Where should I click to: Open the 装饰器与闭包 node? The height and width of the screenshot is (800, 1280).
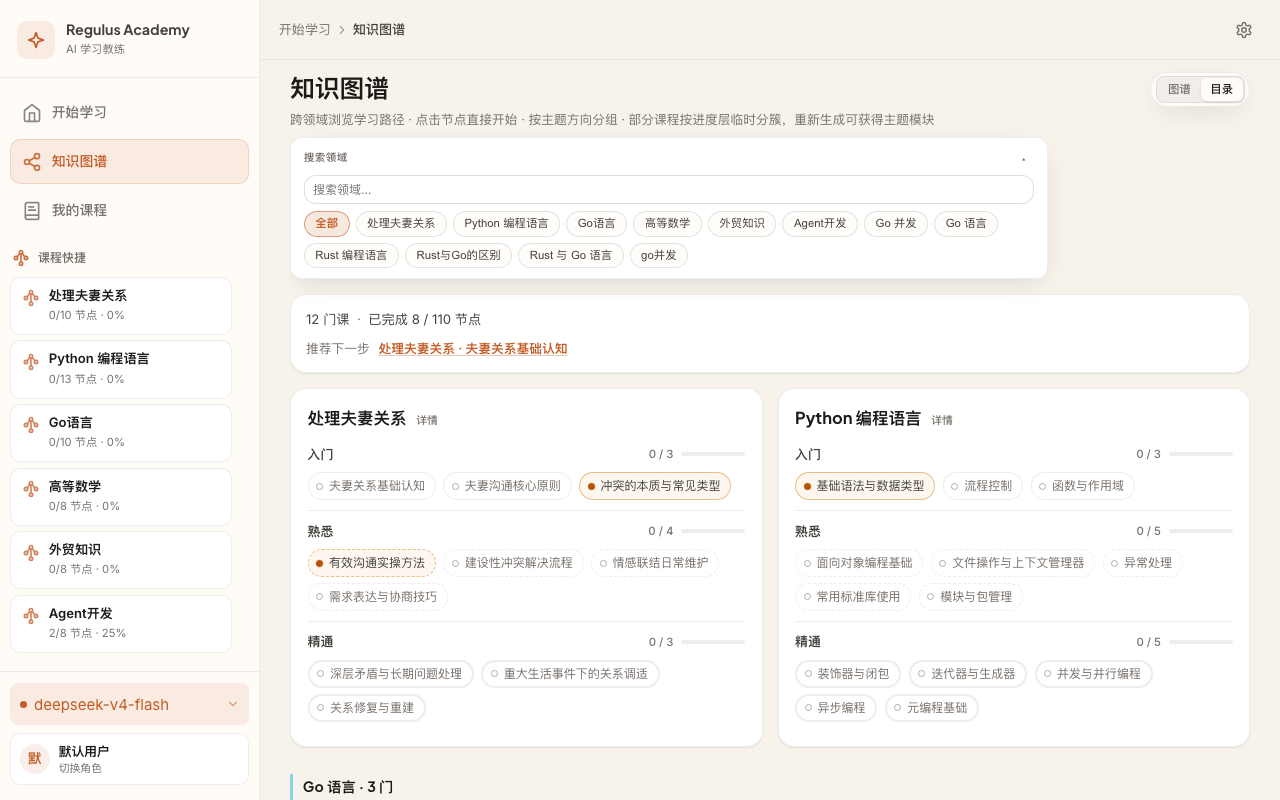click(x=848, y=674)
